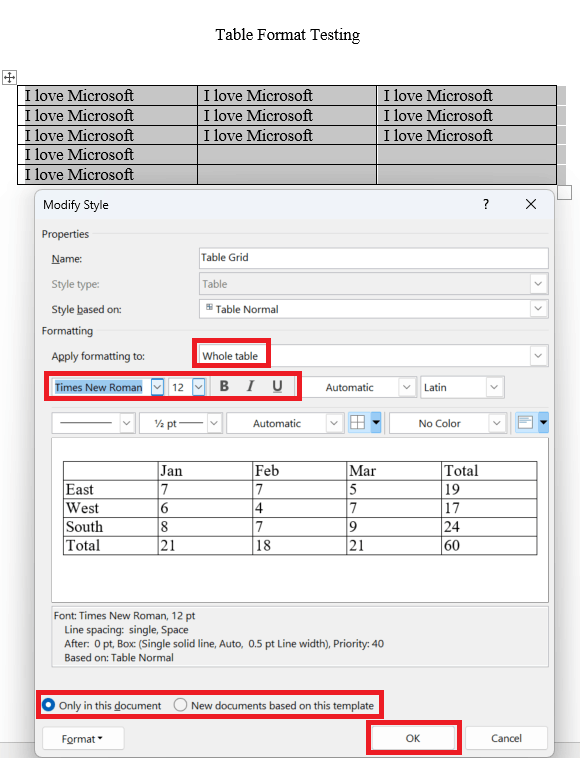The image size is (580, 758).
Task: Expand the cell alignment arrow
Action: coord(543,423)
